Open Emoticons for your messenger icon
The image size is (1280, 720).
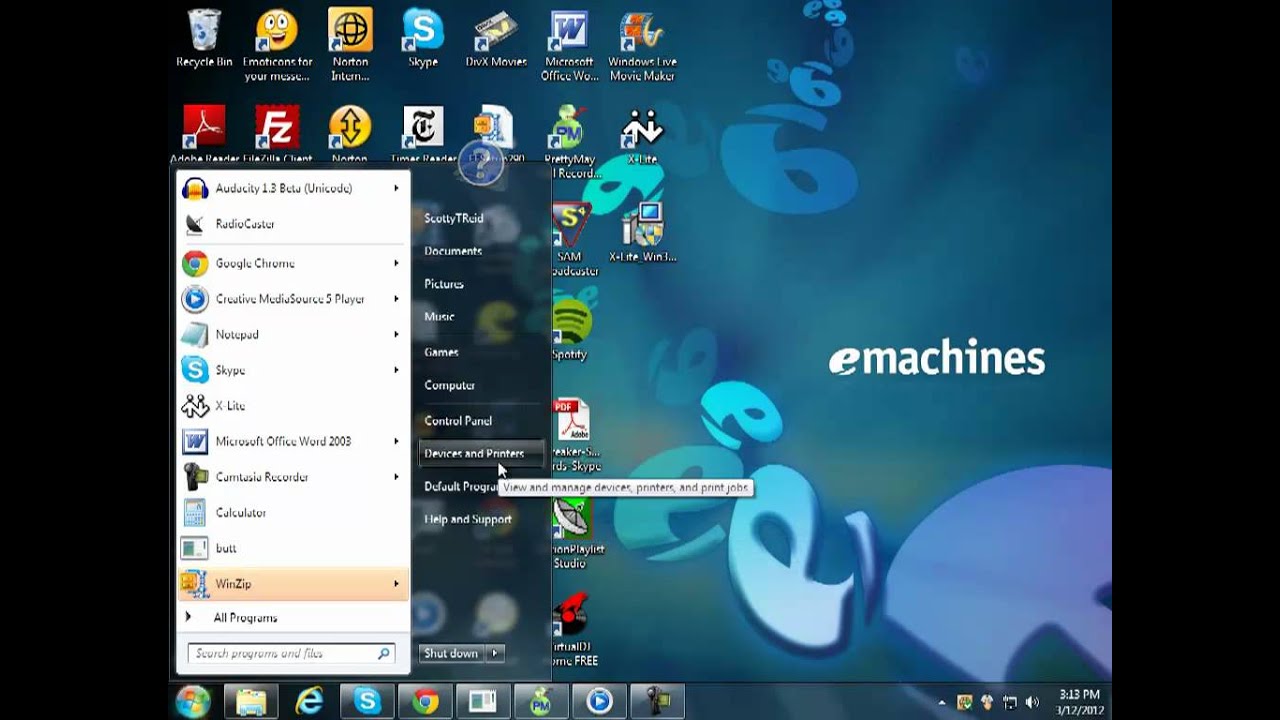(277, 45)
